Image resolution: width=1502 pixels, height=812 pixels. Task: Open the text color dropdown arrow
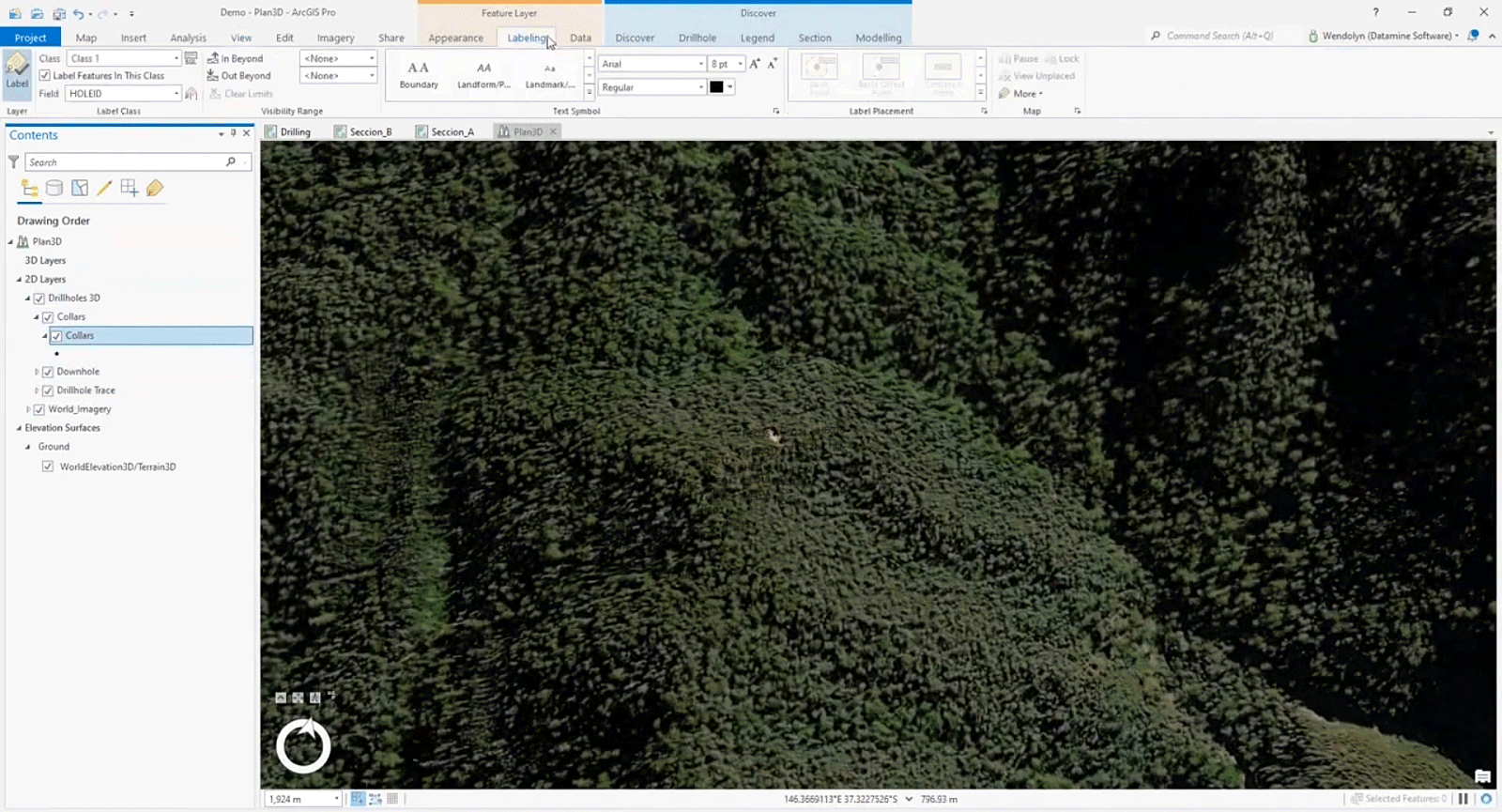click(730, 87)
